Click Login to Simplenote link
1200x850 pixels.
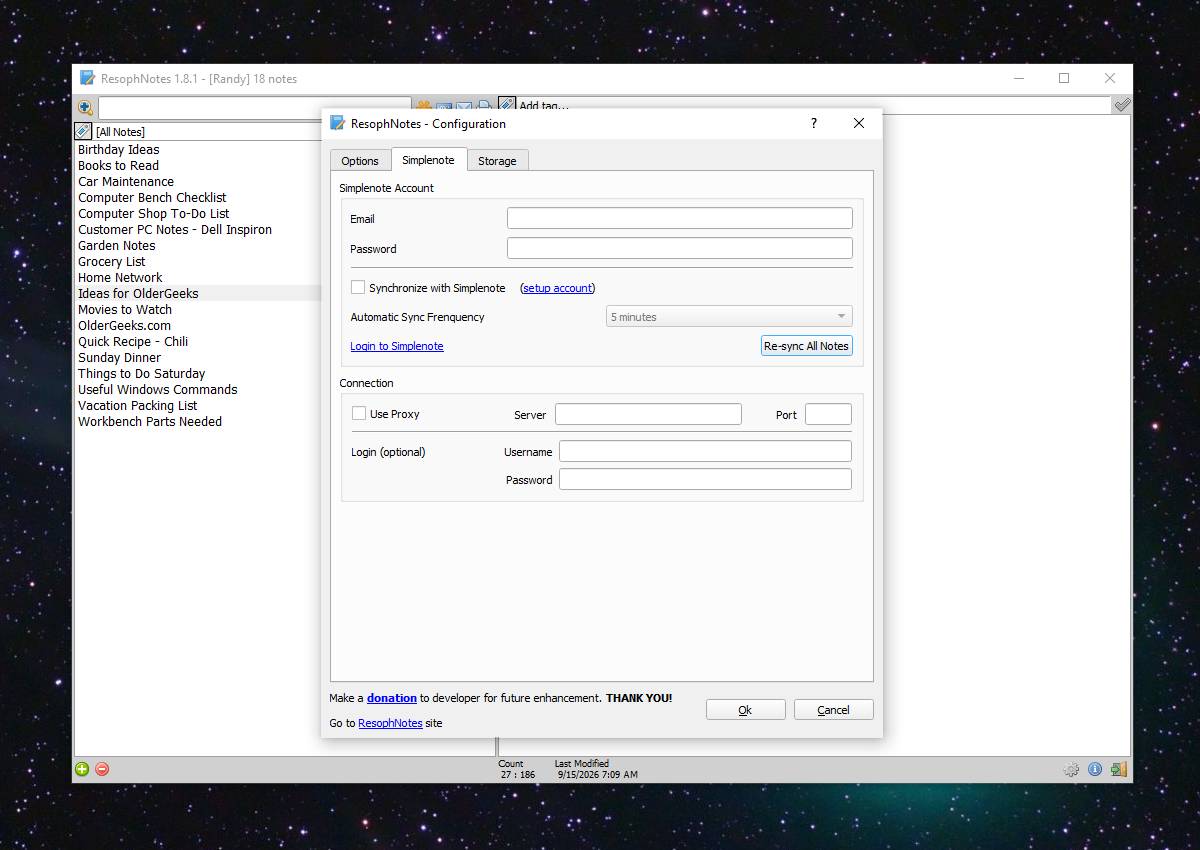coord(397,346)
